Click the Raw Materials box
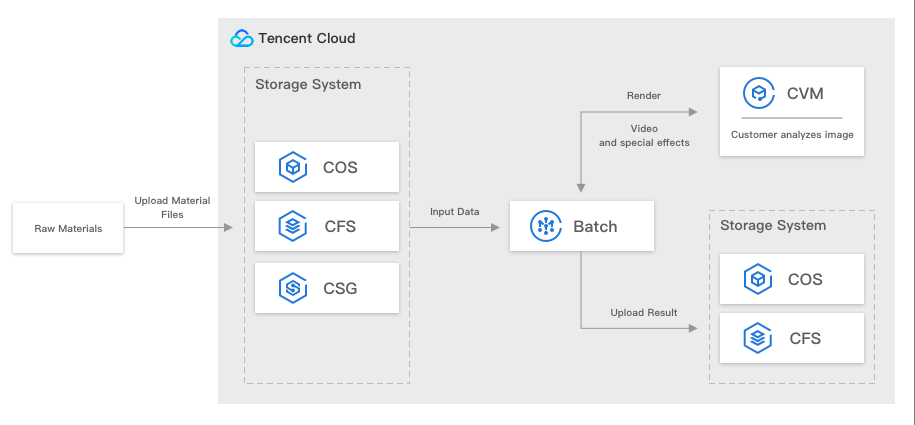 tap(68, 228)
